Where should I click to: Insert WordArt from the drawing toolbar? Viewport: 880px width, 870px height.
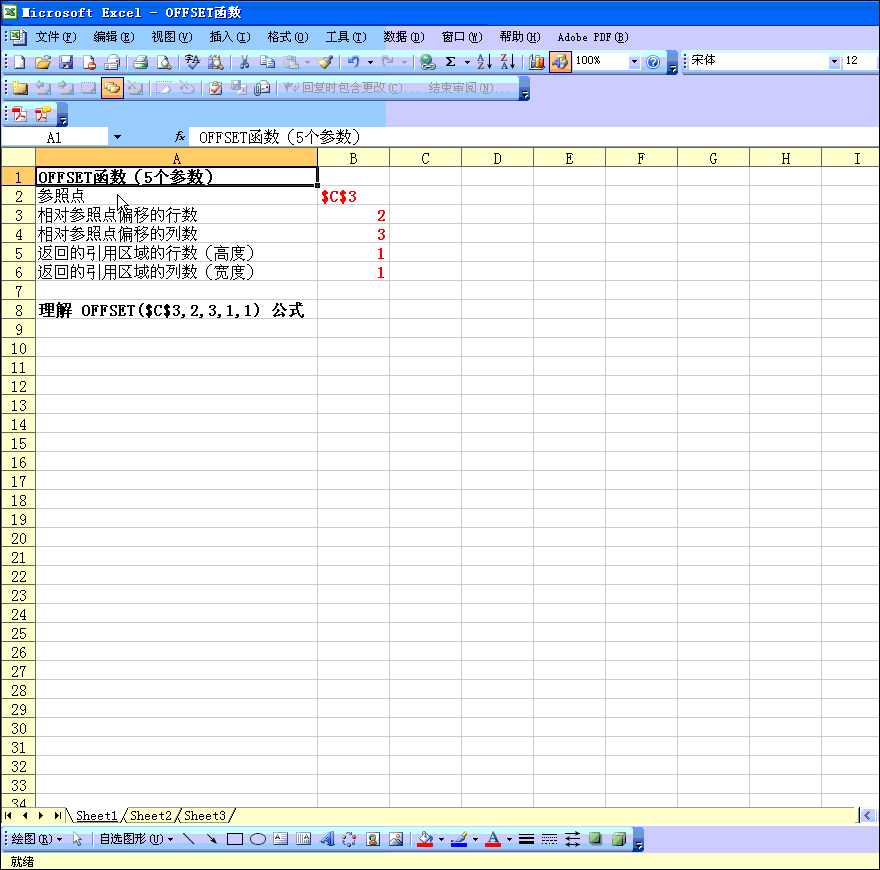326,839
